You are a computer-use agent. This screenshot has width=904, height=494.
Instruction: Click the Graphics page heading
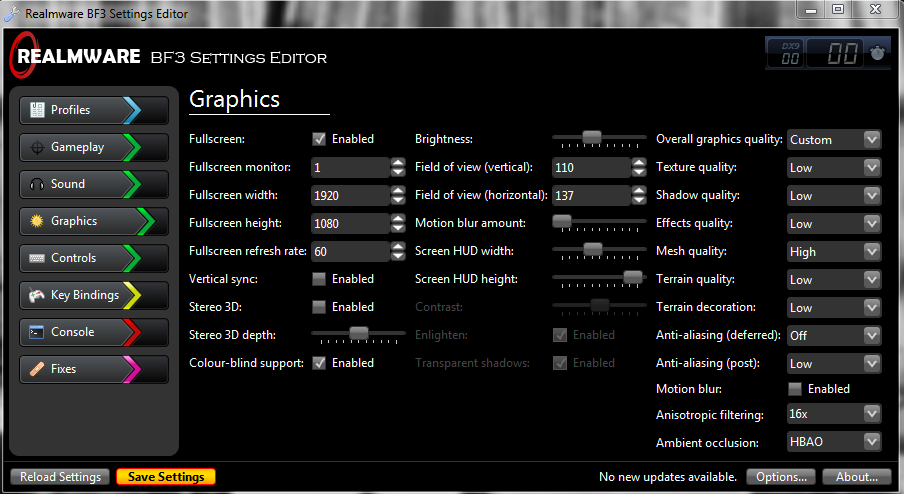pos(235,99)
